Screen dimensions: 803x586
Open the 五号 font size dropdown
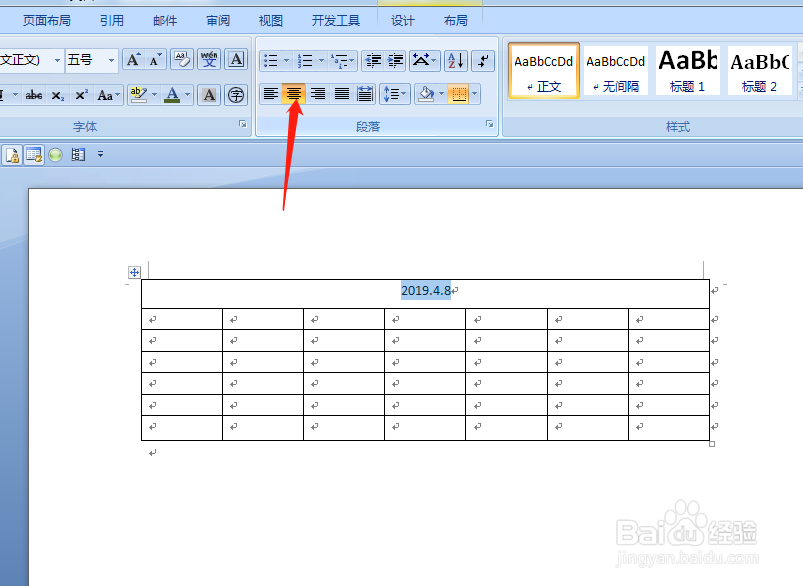pos(111,60)
